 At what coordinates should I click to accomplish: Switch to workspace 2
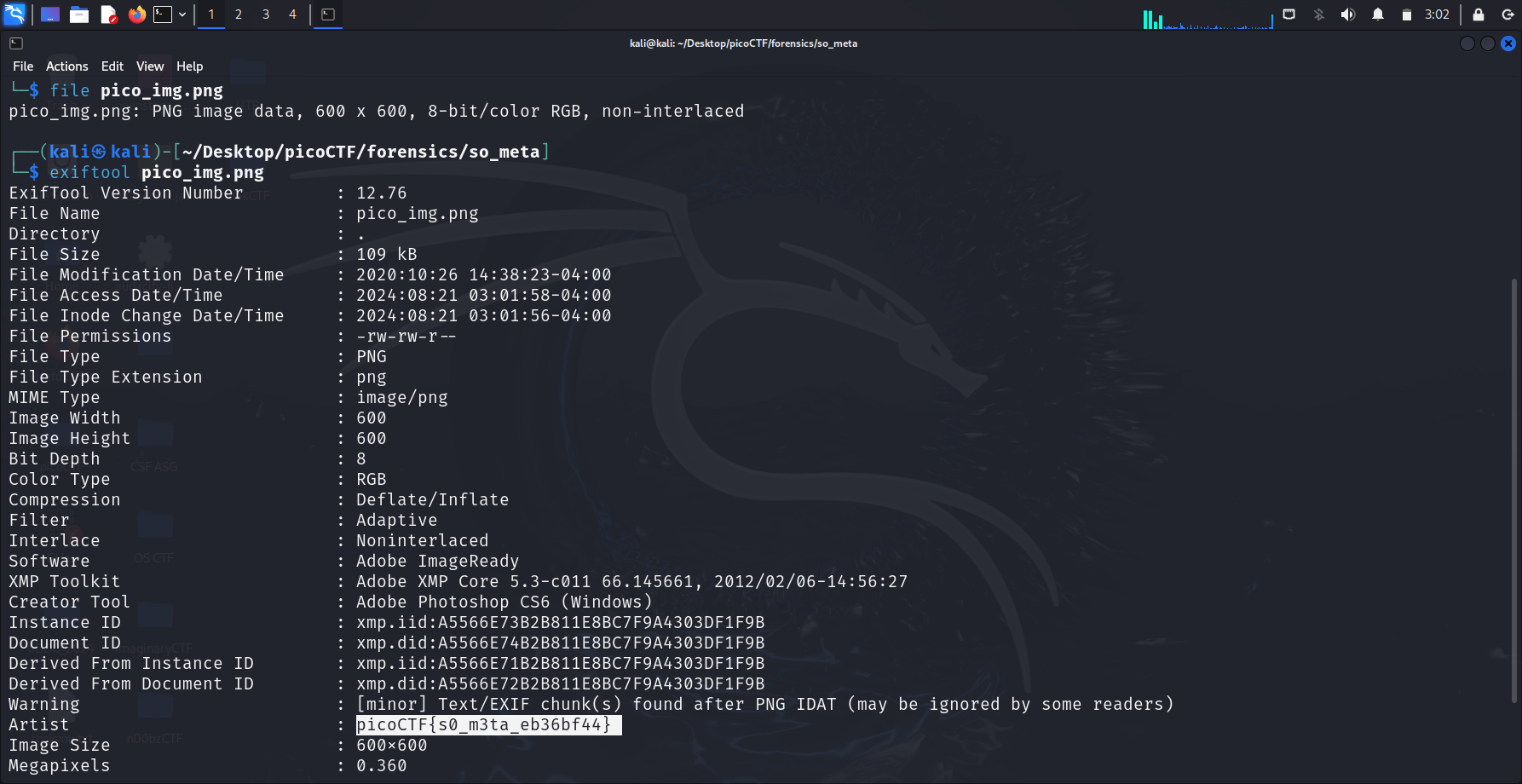pyautogui.click(x=239, y=14)
